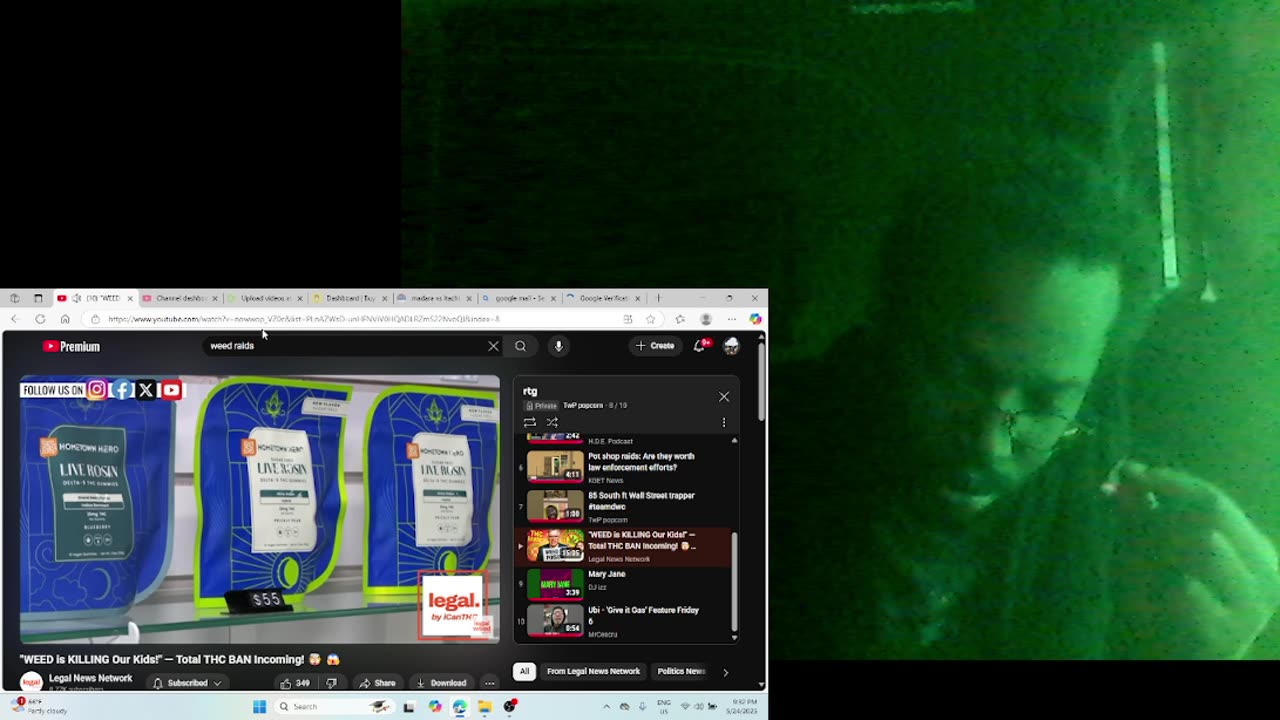Add page to favorites star icon

[x=650, y=319]
